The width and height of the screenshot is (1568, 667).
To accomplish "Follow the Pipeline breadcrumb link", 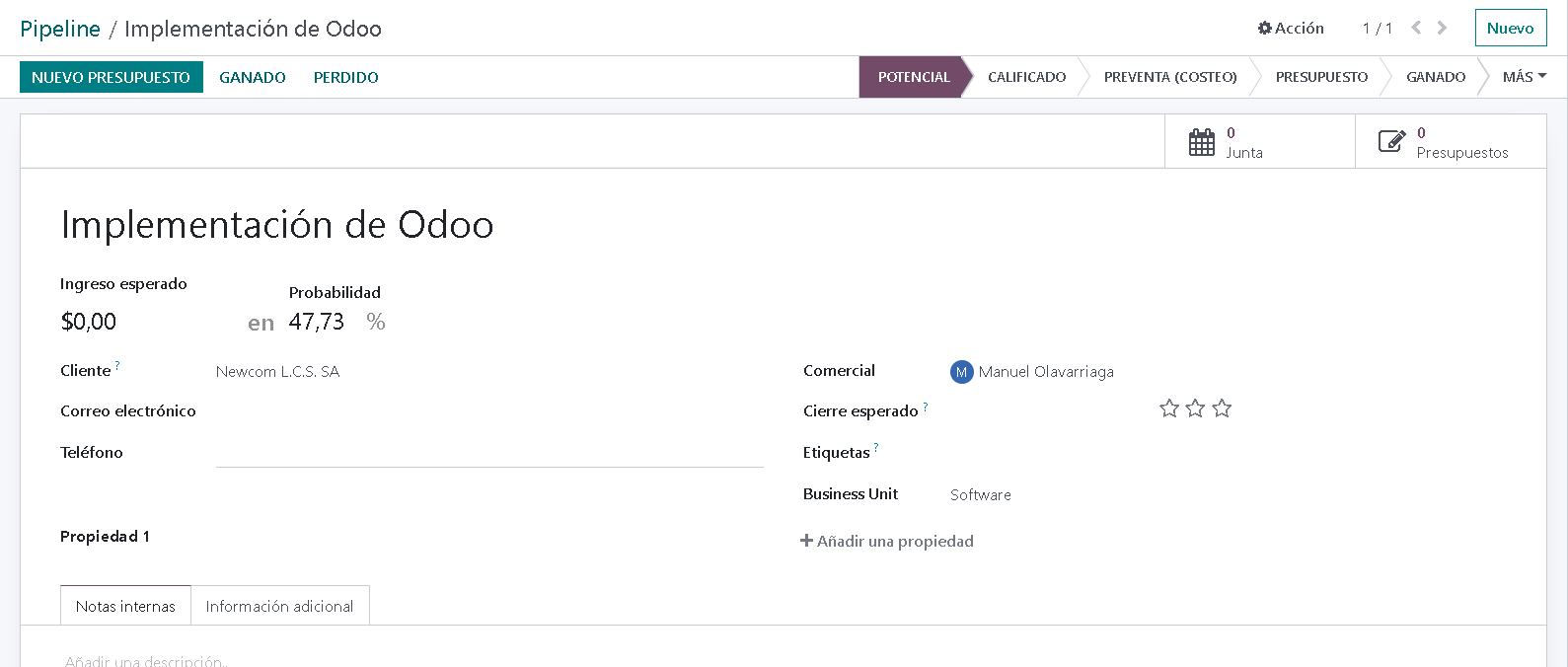I will (x=60, y=29).
